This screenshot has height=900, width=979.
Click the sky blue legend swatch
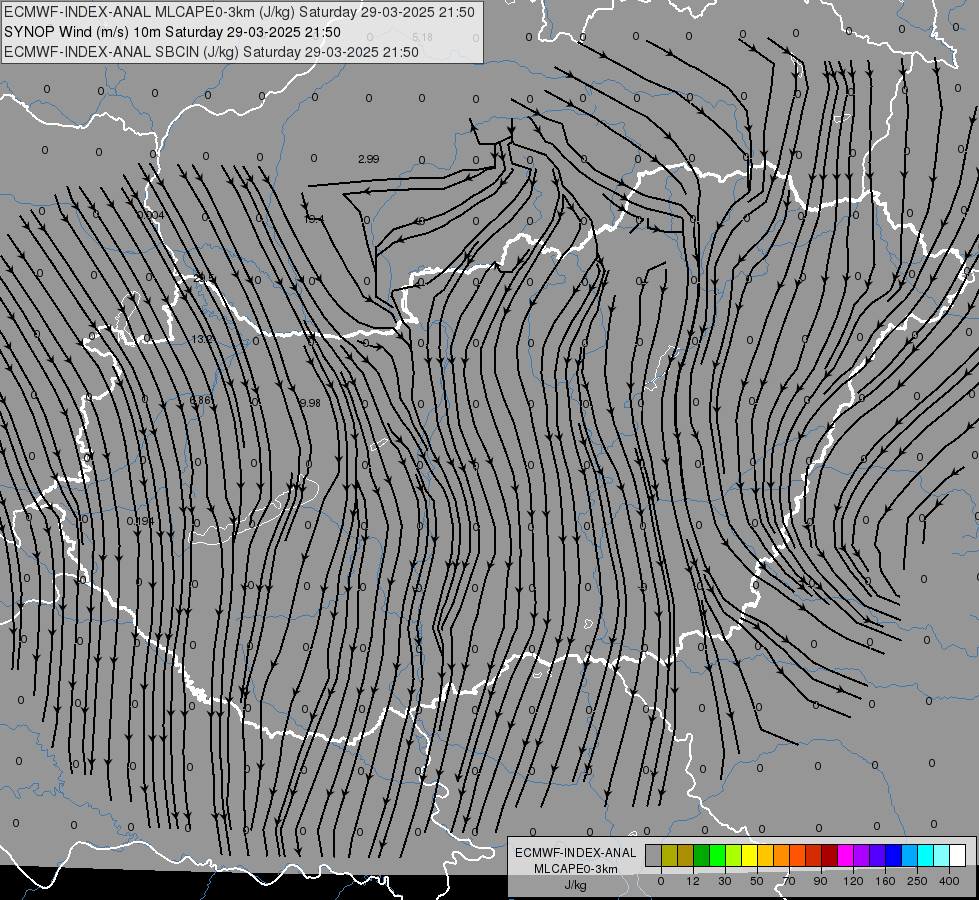[x=910, y=855]
